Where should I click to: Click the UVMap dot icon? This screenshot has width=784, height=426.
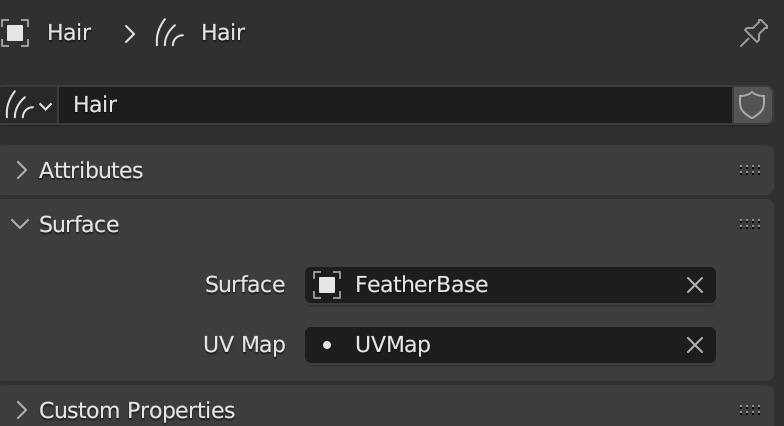click(x=327, y=345)
